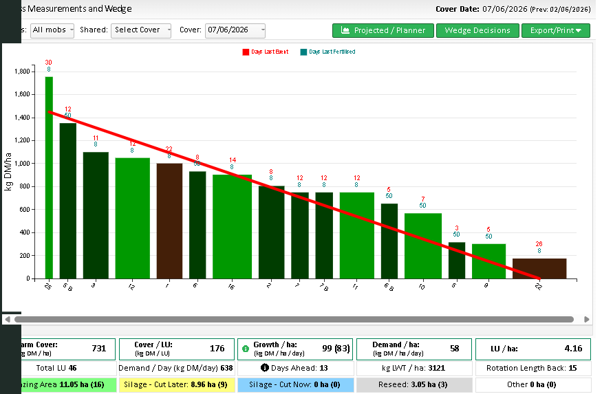Click the red 30 label above paddock 25
This screenshot has height=394, width=602.
point(48,63)
